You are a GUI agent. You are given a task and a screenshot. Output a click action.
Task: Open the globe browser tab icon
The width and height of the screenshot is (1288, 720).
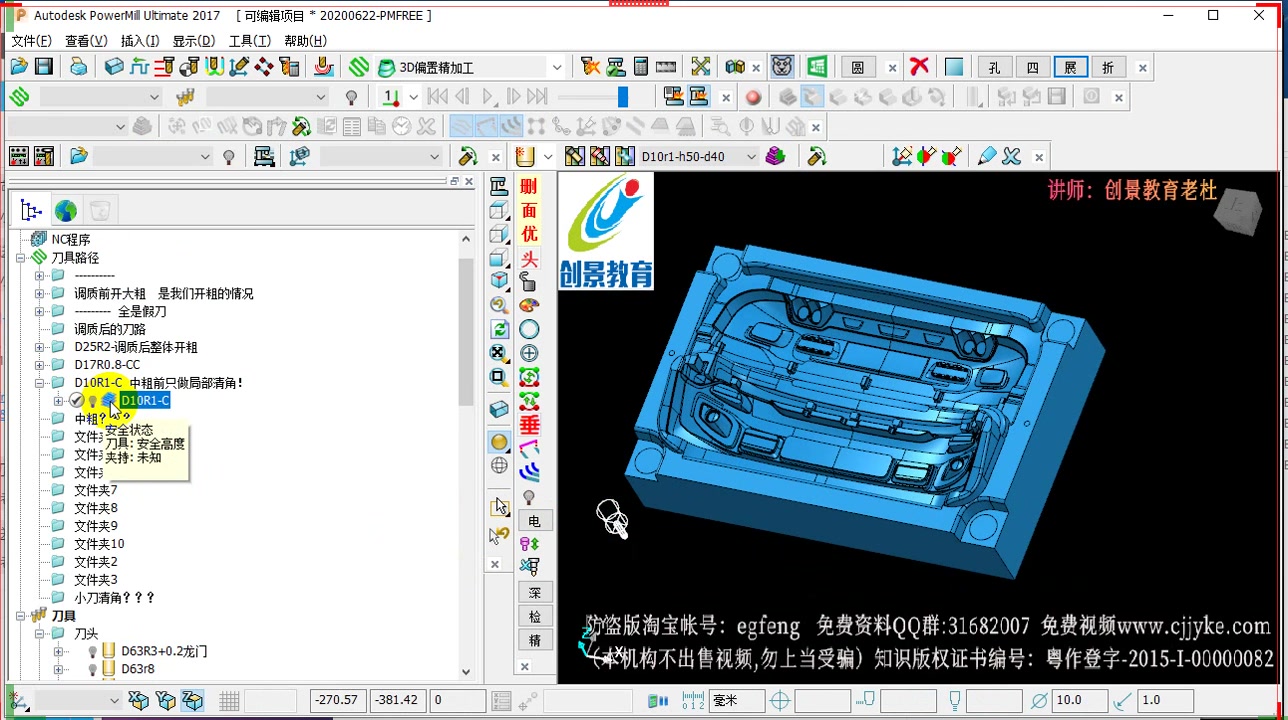[x=65, y=210]
